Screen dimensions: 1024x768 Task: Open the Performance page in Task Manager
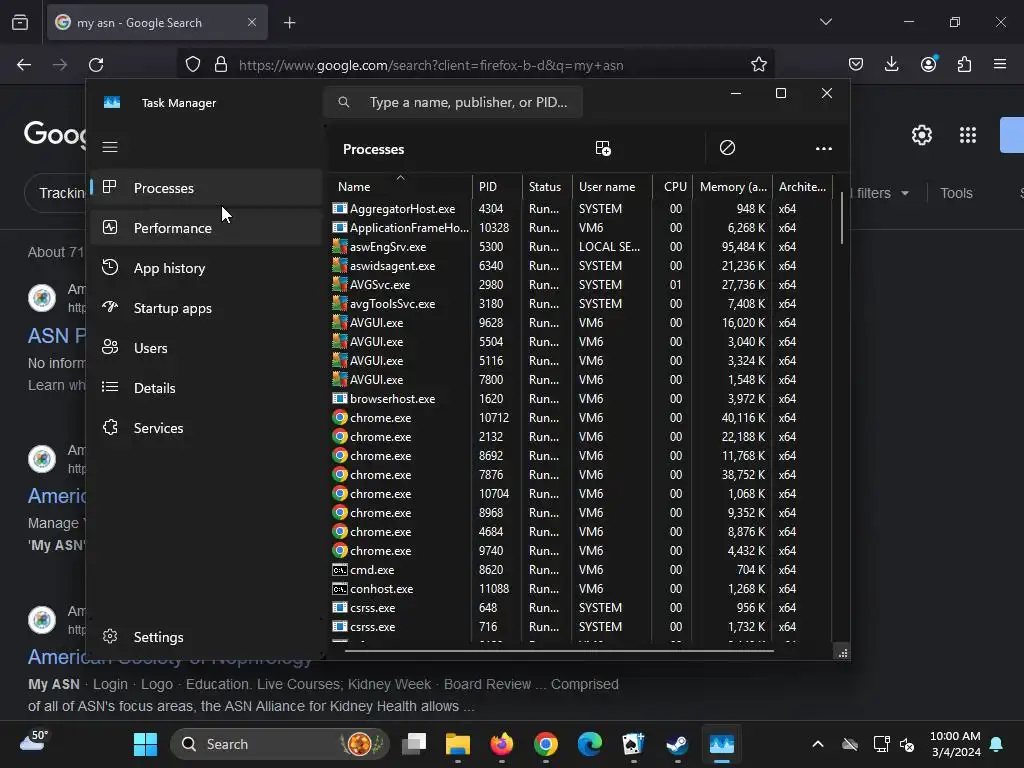pyautogui.click(x=206, y=228)
